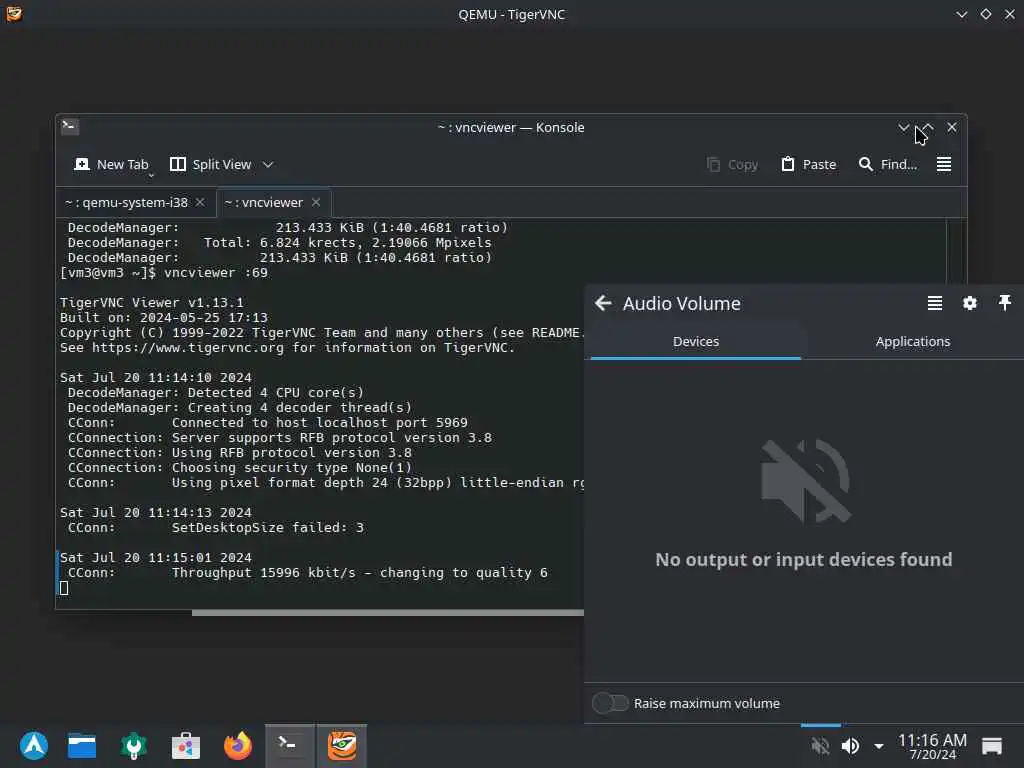Click the 'SetDesktopSize failed: 3' line
Viewport: 1024px width, 768px height.
click(268, 528)
